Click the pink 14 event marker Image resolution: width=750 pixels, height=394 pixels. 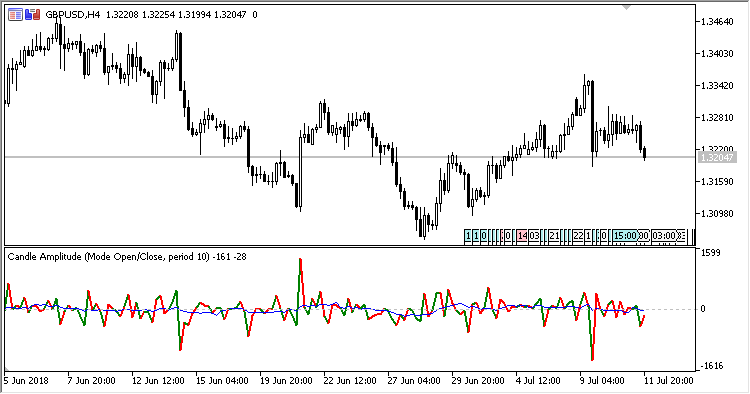pos(522,236)
